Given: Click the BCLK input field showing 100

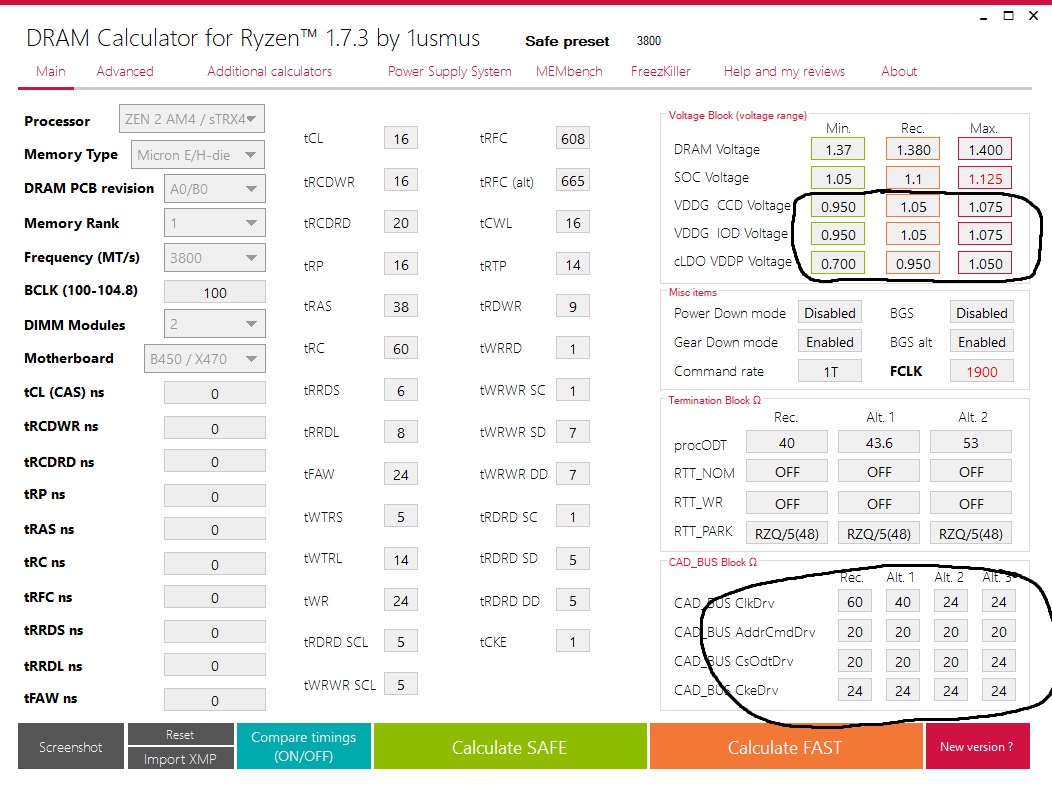Looking at the screenshot, I should pyautogui.click(x=215, y=292).
